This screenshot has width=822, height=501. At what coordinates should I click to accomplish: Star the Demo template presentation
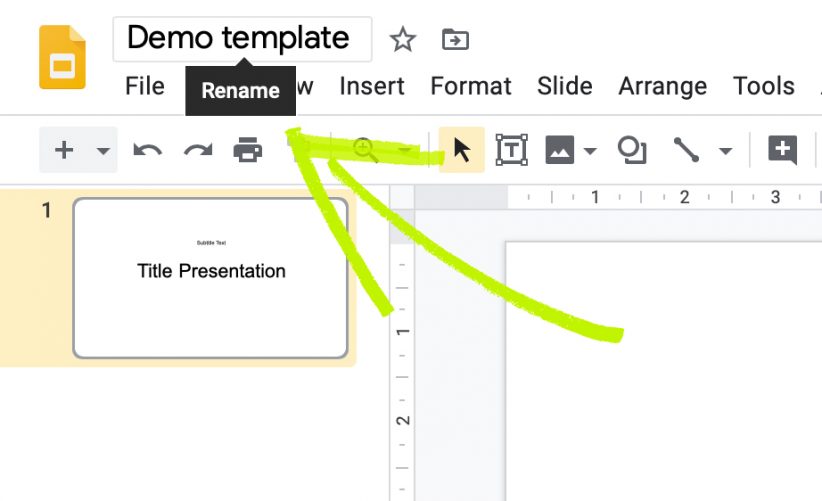pos(403,40)
